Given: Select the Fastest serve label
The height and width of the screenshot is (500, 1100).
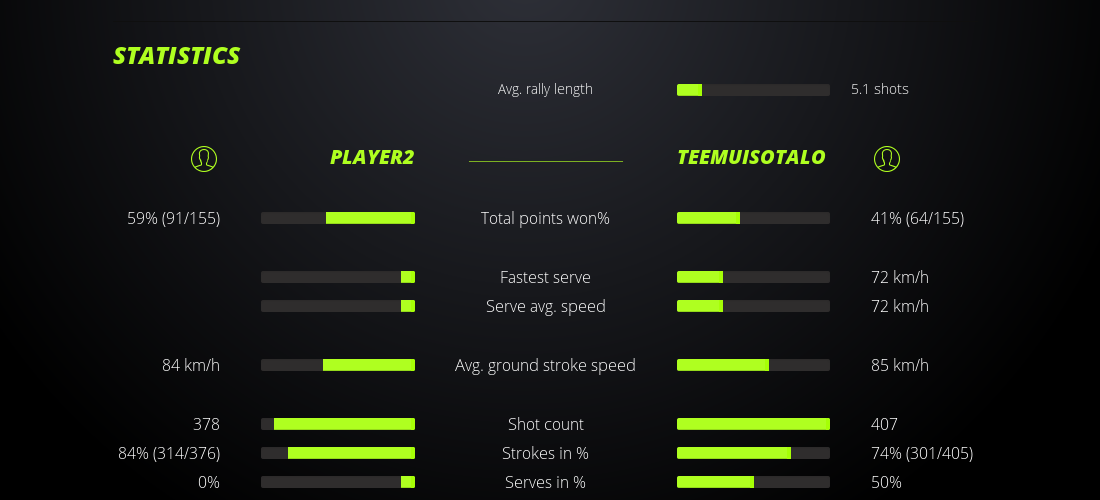Looking at the screenshot, I should tap(545, 277).
